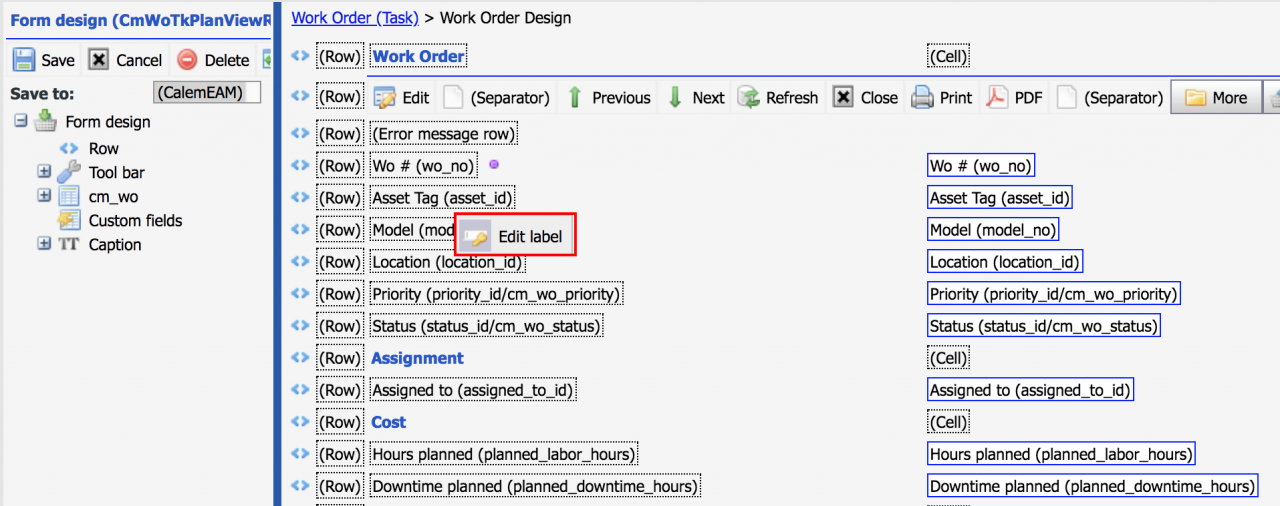Click the red Delete icon
This screenshot has width=1280, height=506.
[x=187, y=60]
